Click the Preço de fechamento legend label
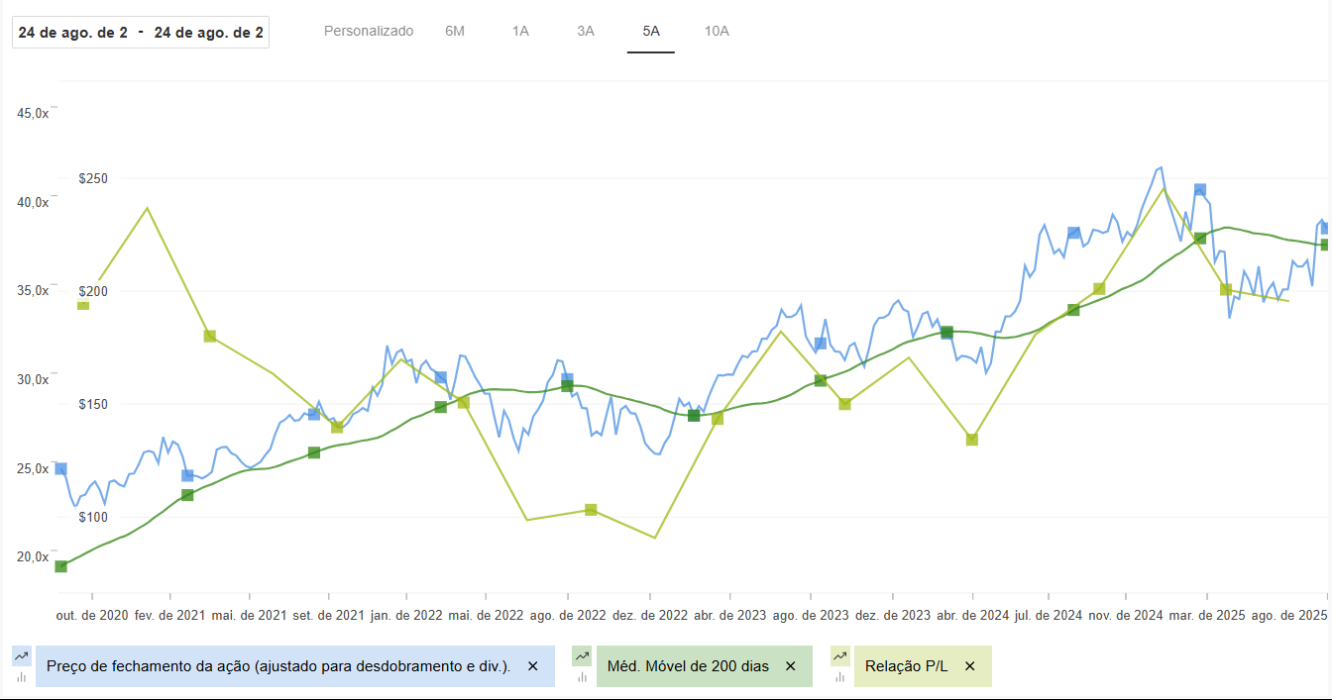The image size is (1332, 700). (279, 666)
